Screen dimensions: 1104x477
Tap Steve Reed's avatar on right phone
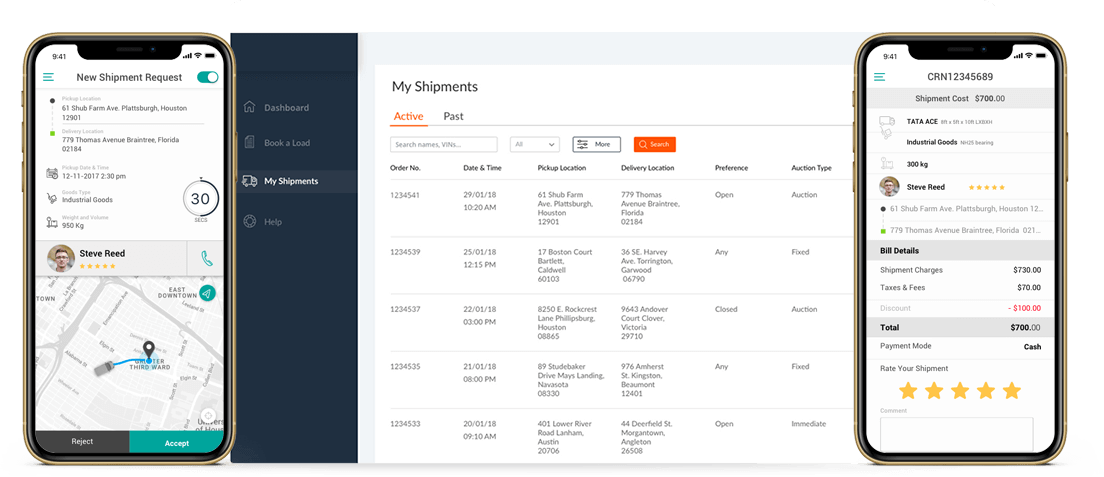click(x=889, y=187)
